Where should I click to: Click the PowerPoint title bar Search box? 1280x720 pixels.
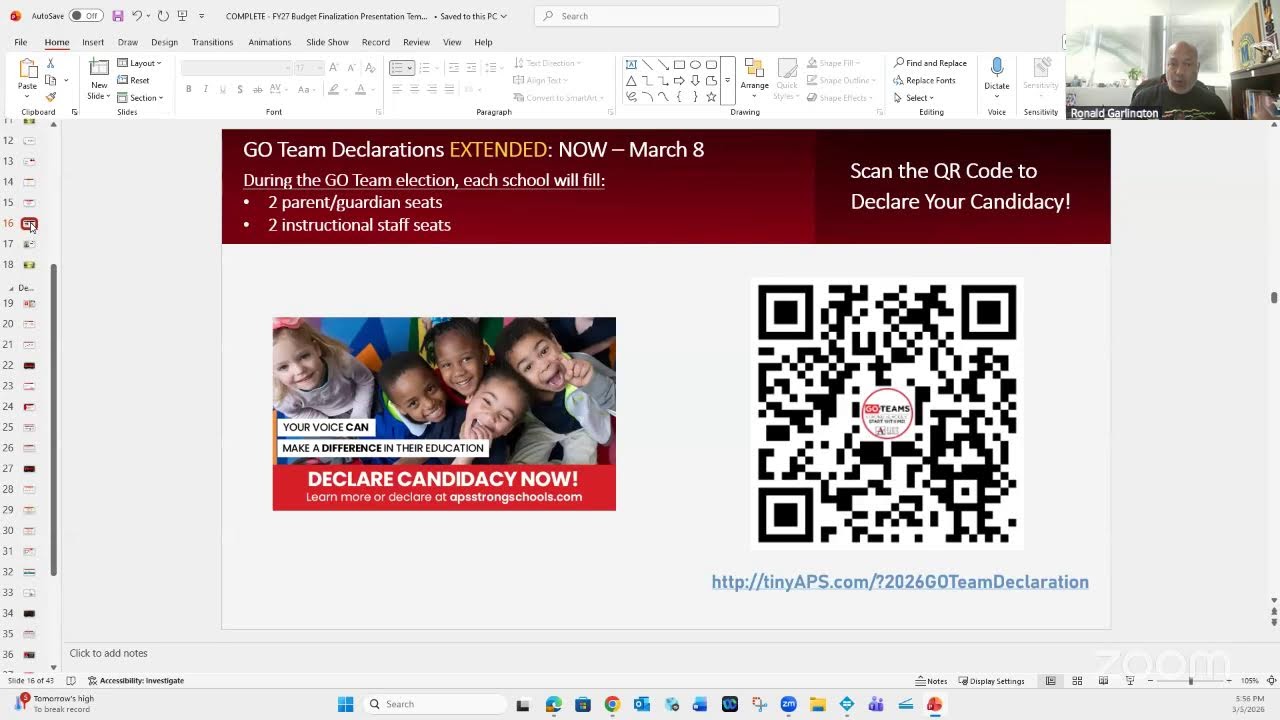pyautogui.click(x=656, y=16)
